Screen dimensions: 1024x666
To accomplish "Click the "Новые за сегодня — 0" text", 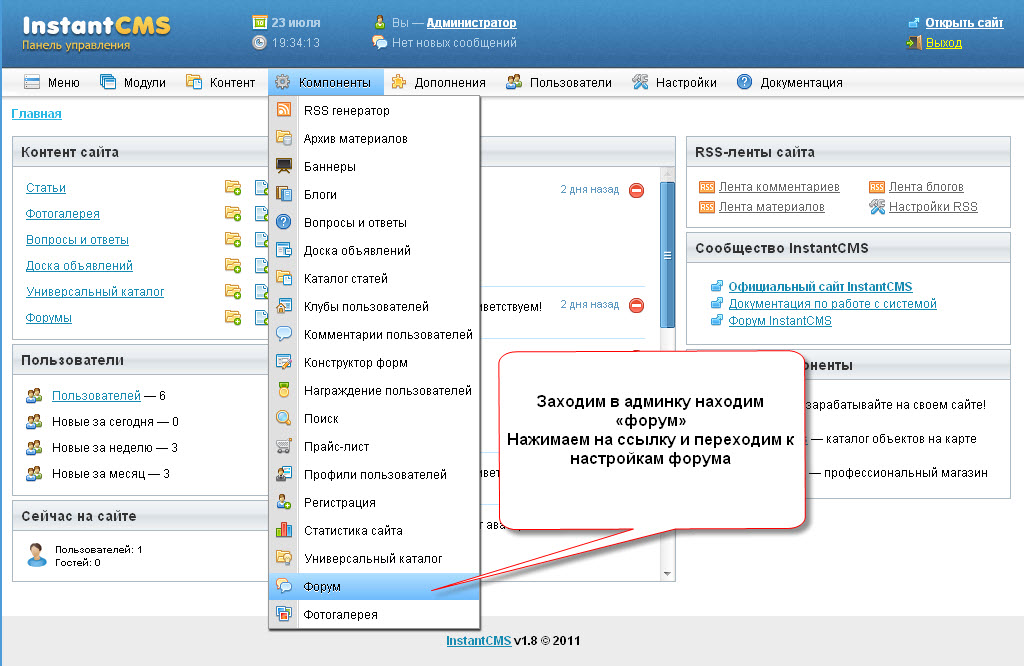I will 116,422.
